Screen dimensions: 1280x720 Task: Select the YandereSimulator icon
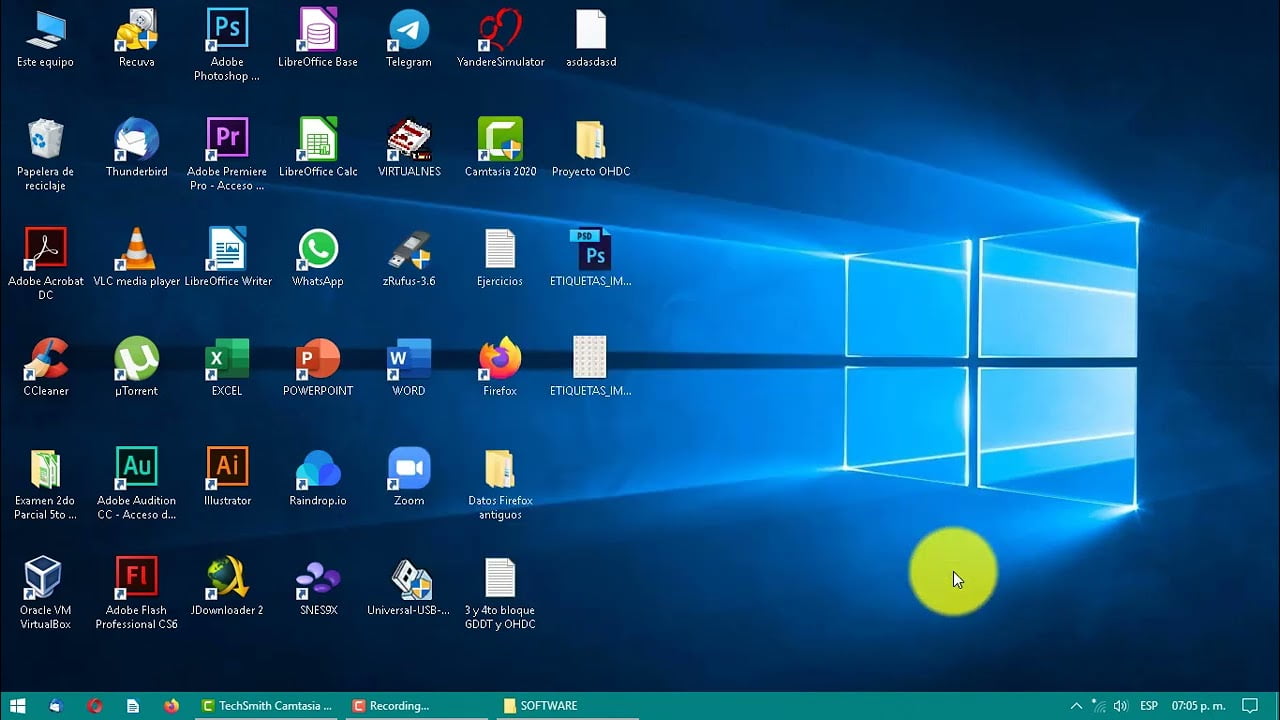click(x=500, y=39)
